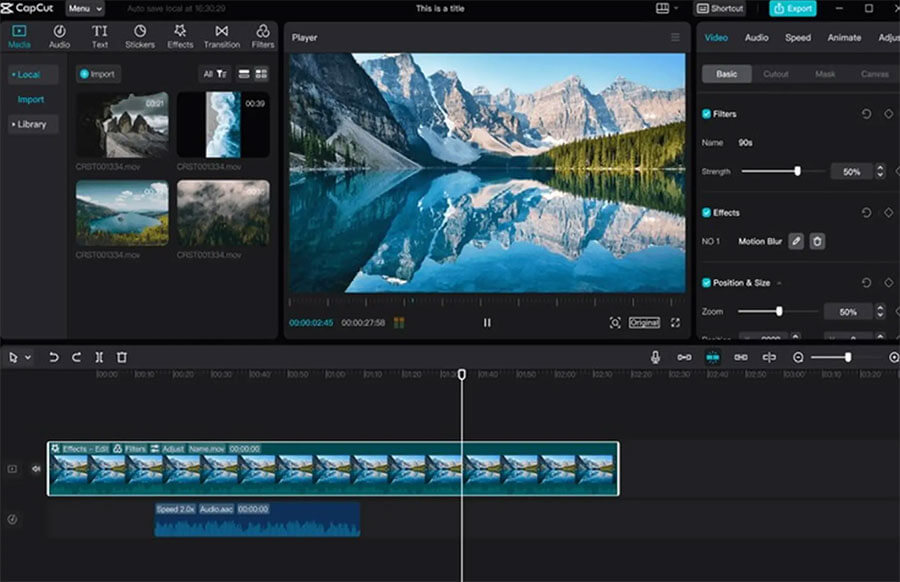Add keyframe for Effects section
Viewport: 900px width, 582px height.
[x=889, y=212]
